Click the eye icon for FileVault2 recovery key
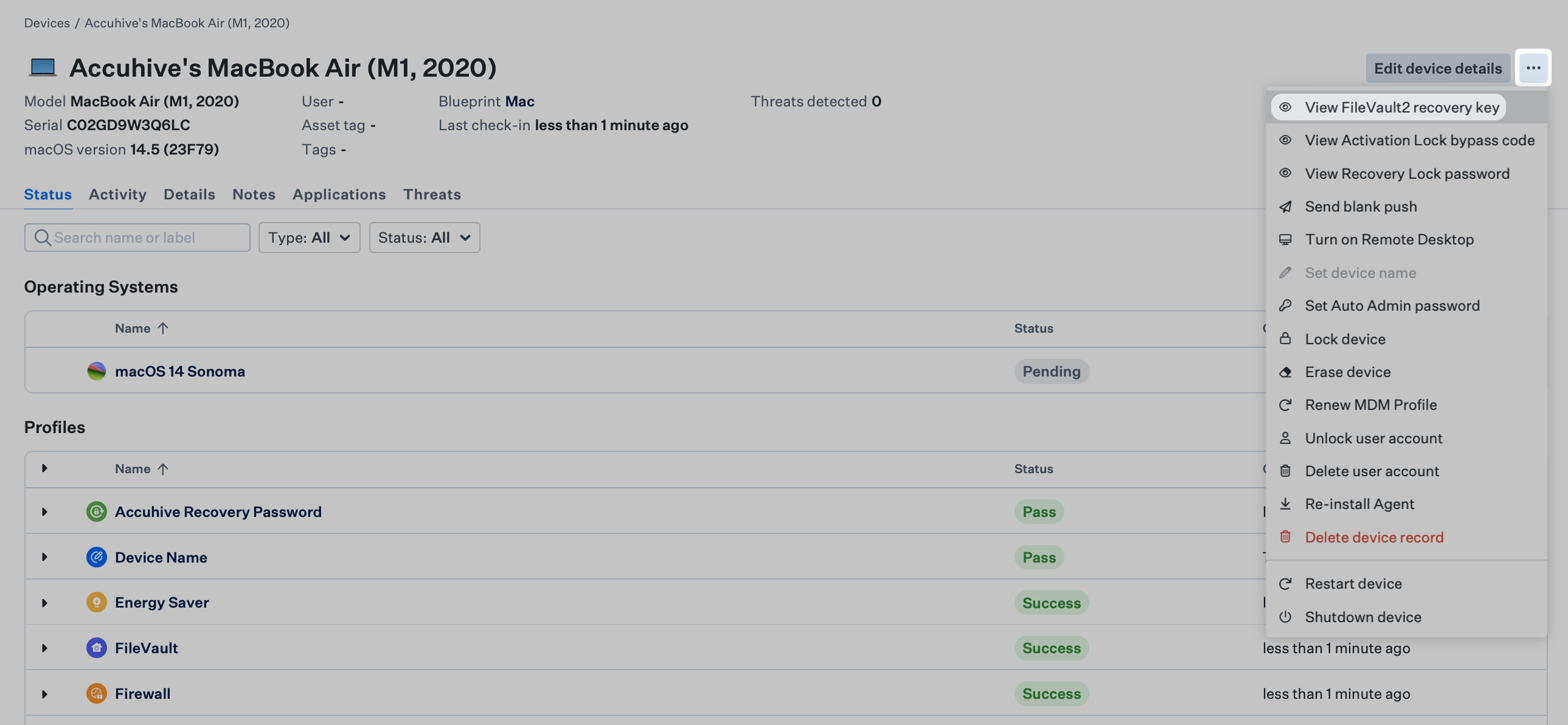This screenshot has height=725, width=1568. (x=1285, y=107)
